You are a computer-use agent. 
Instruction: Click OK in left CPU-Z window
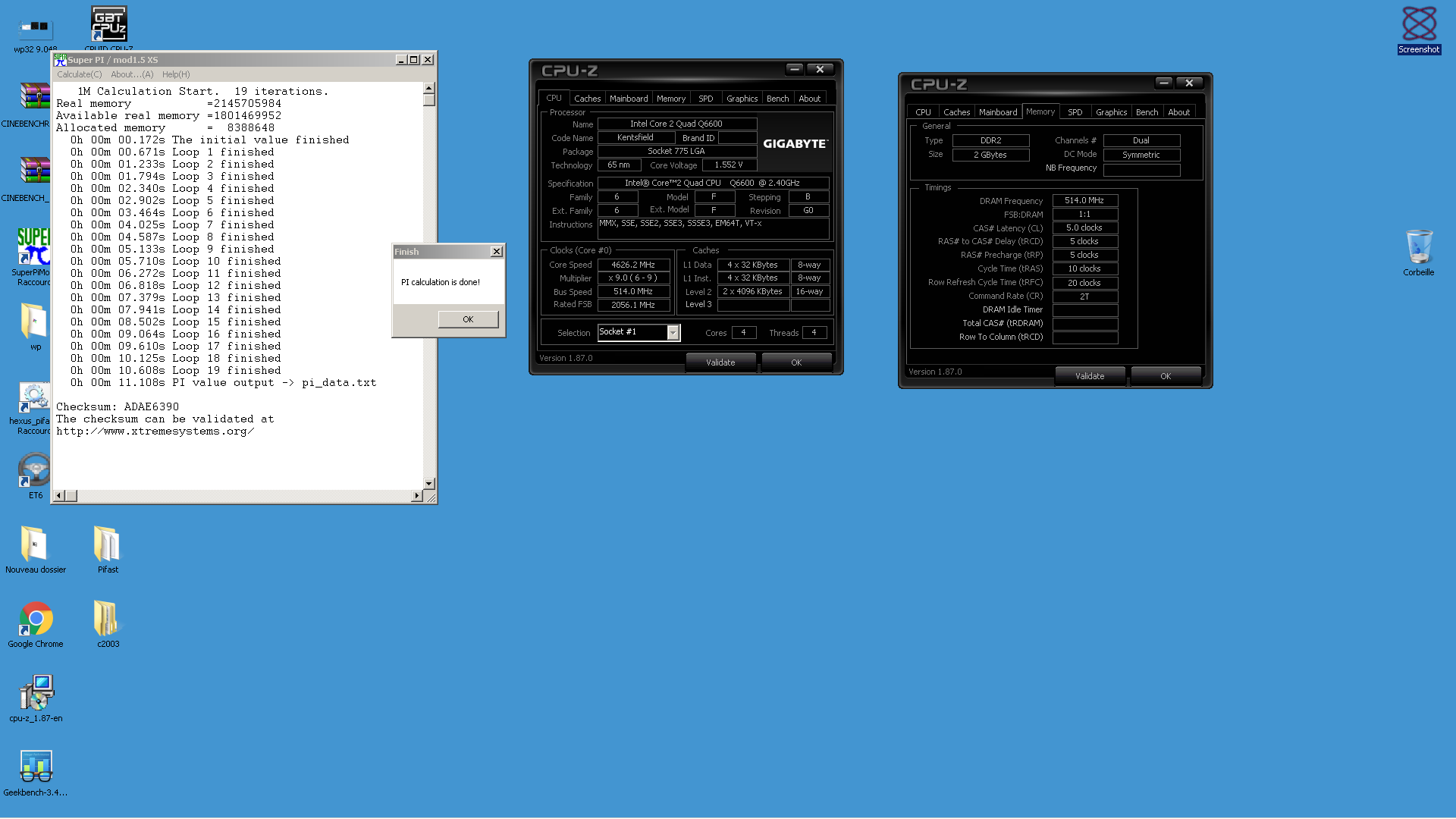[x=796, y=362]
